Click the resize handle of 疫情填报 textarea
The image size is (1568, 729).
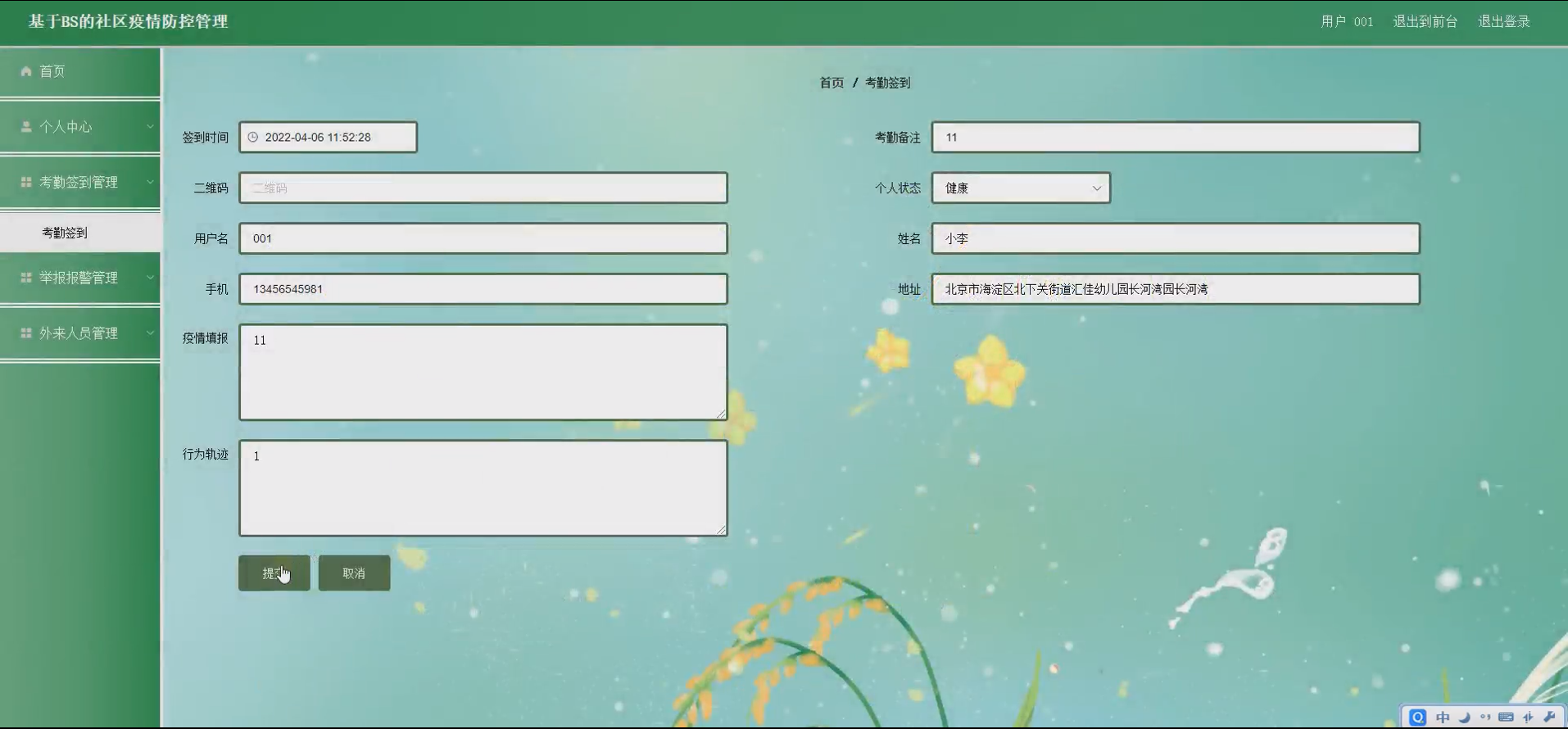click(721, 414)
